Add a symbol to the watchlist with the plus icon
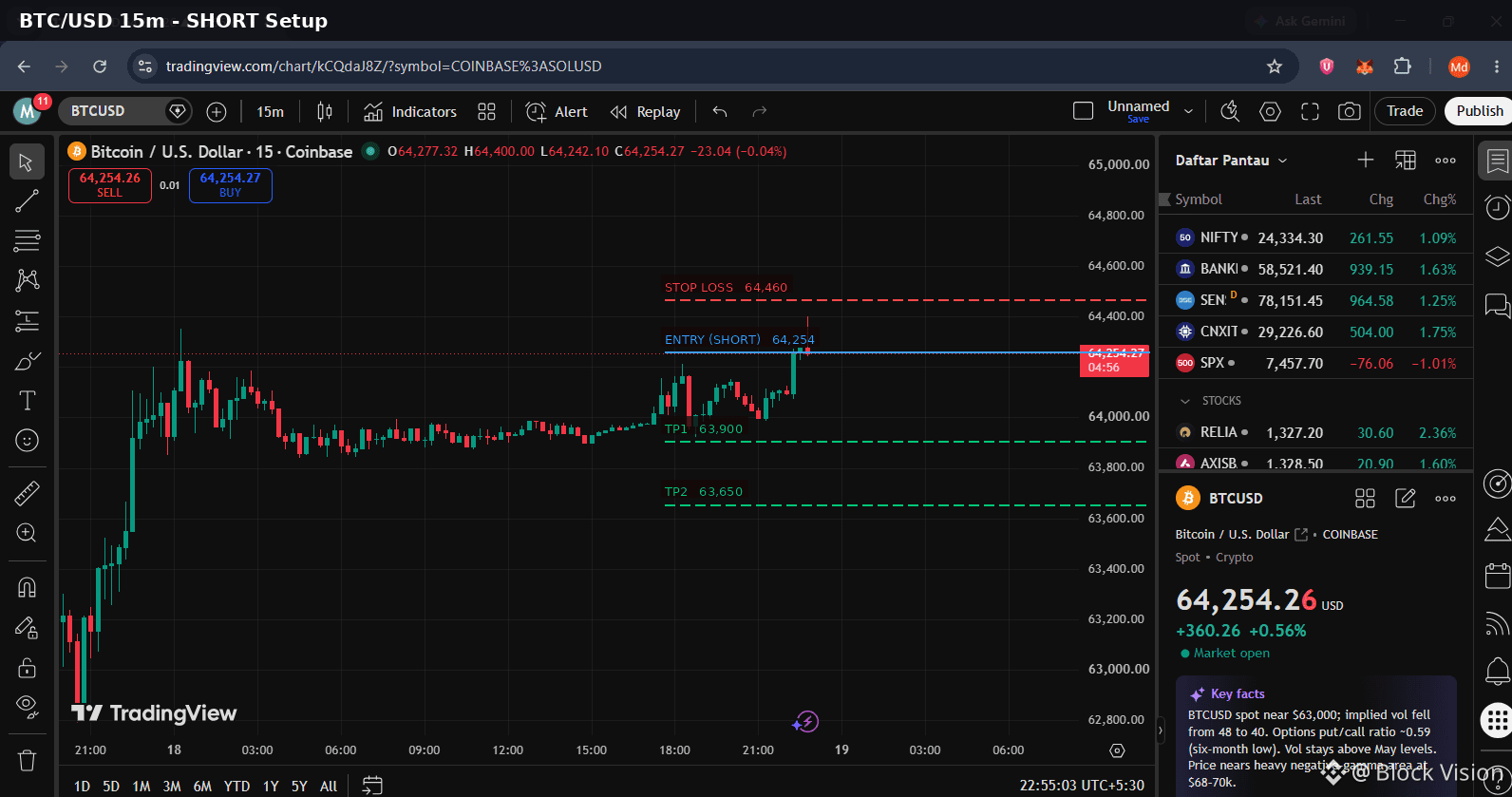This screenshot has height=797, width=1512. click(1366, 161)
